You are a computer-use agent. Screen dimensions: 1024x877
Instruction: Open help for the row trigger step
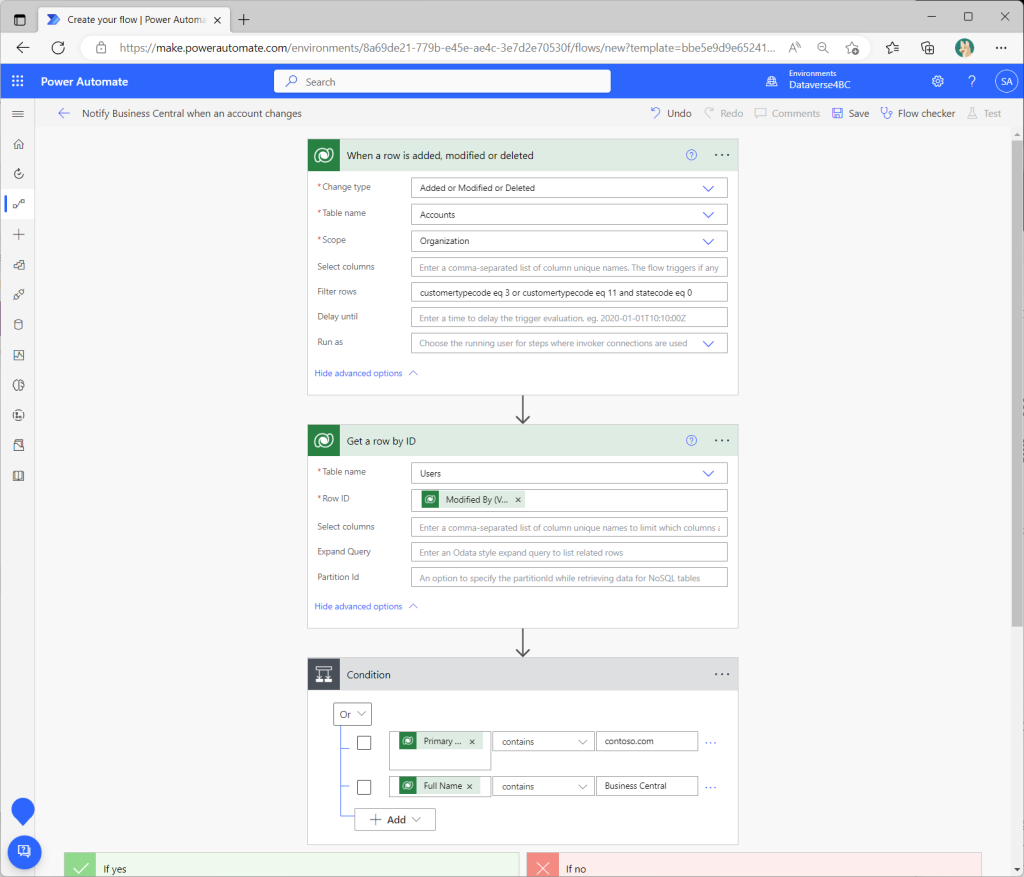pyautogui.click(x=691, y=155)
